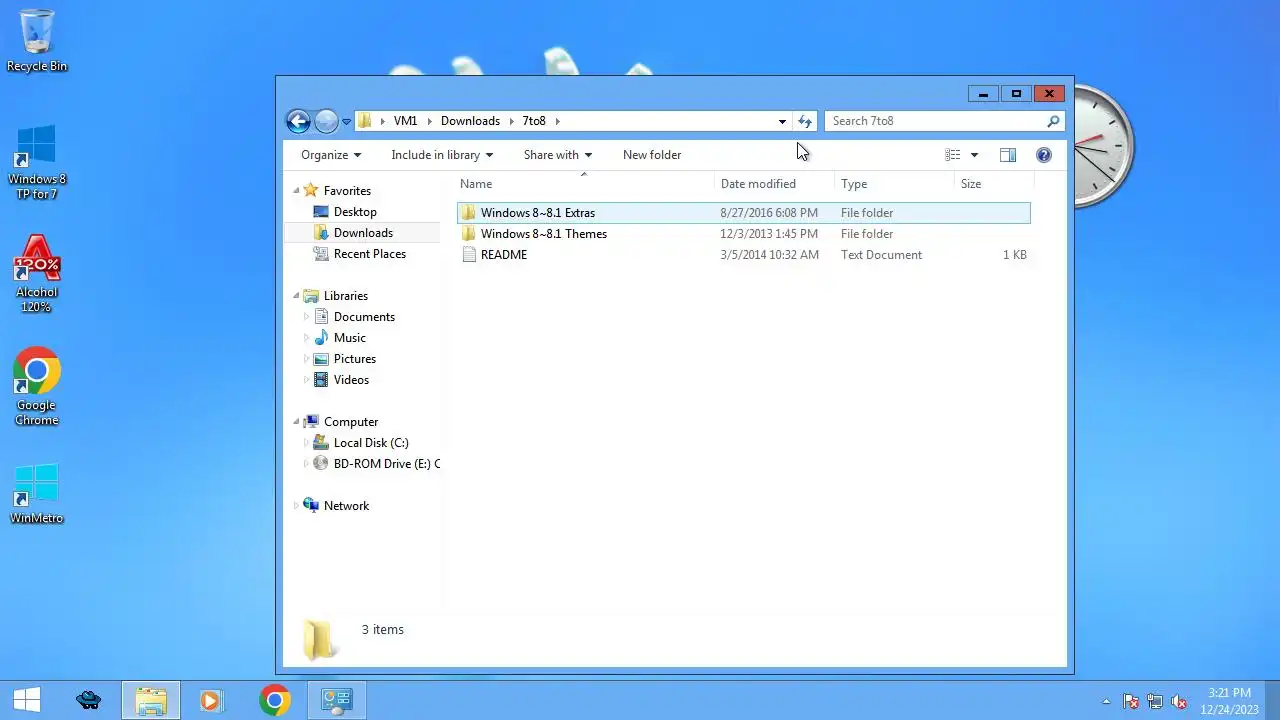Viewport: 1280px width, 720px height.
Task: Select BD-ROM Drive (E:) in sidebar
Action: [376, 464]
